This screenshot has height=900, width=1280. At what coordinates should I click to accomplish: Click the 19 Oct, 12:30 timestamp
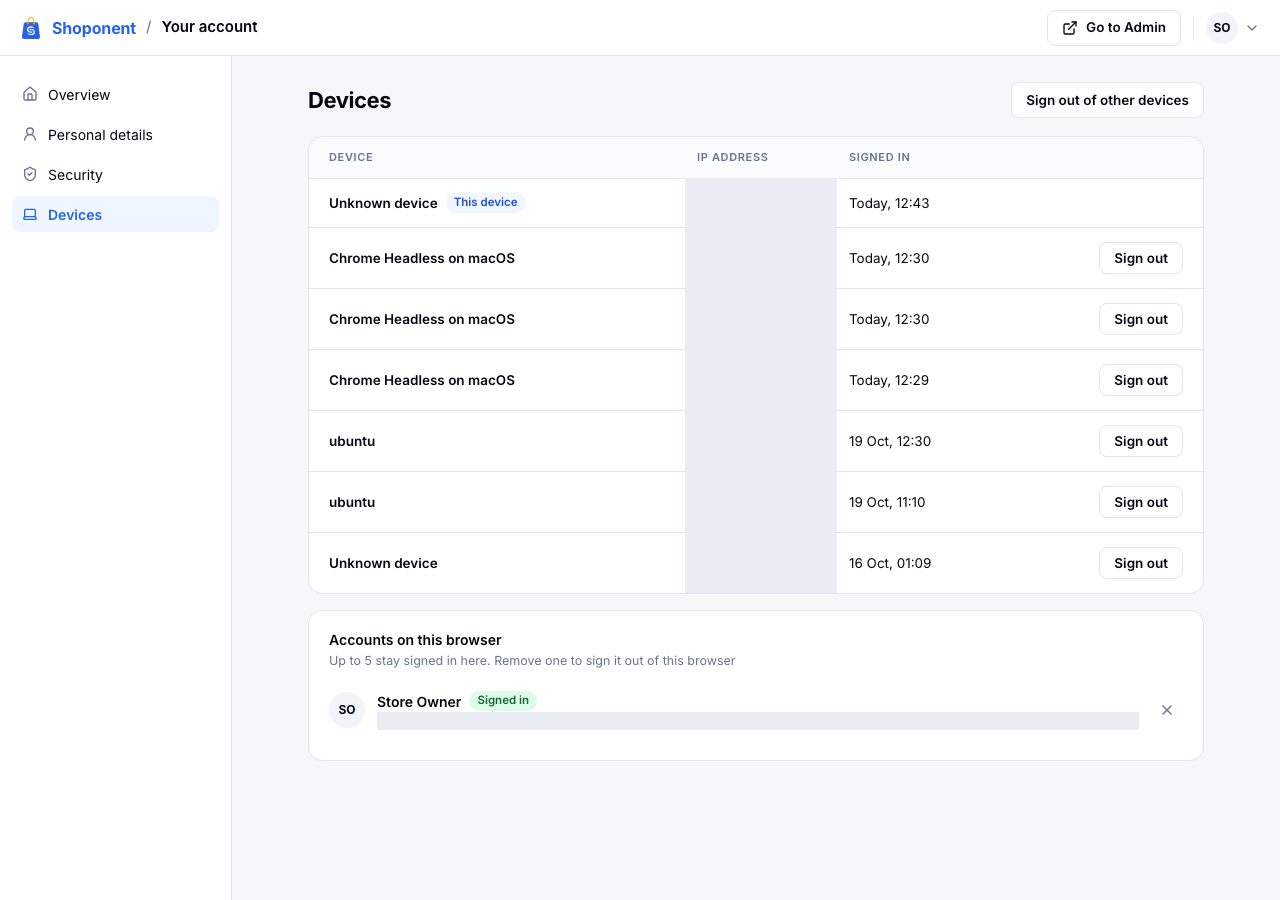(x=890, y=441)
